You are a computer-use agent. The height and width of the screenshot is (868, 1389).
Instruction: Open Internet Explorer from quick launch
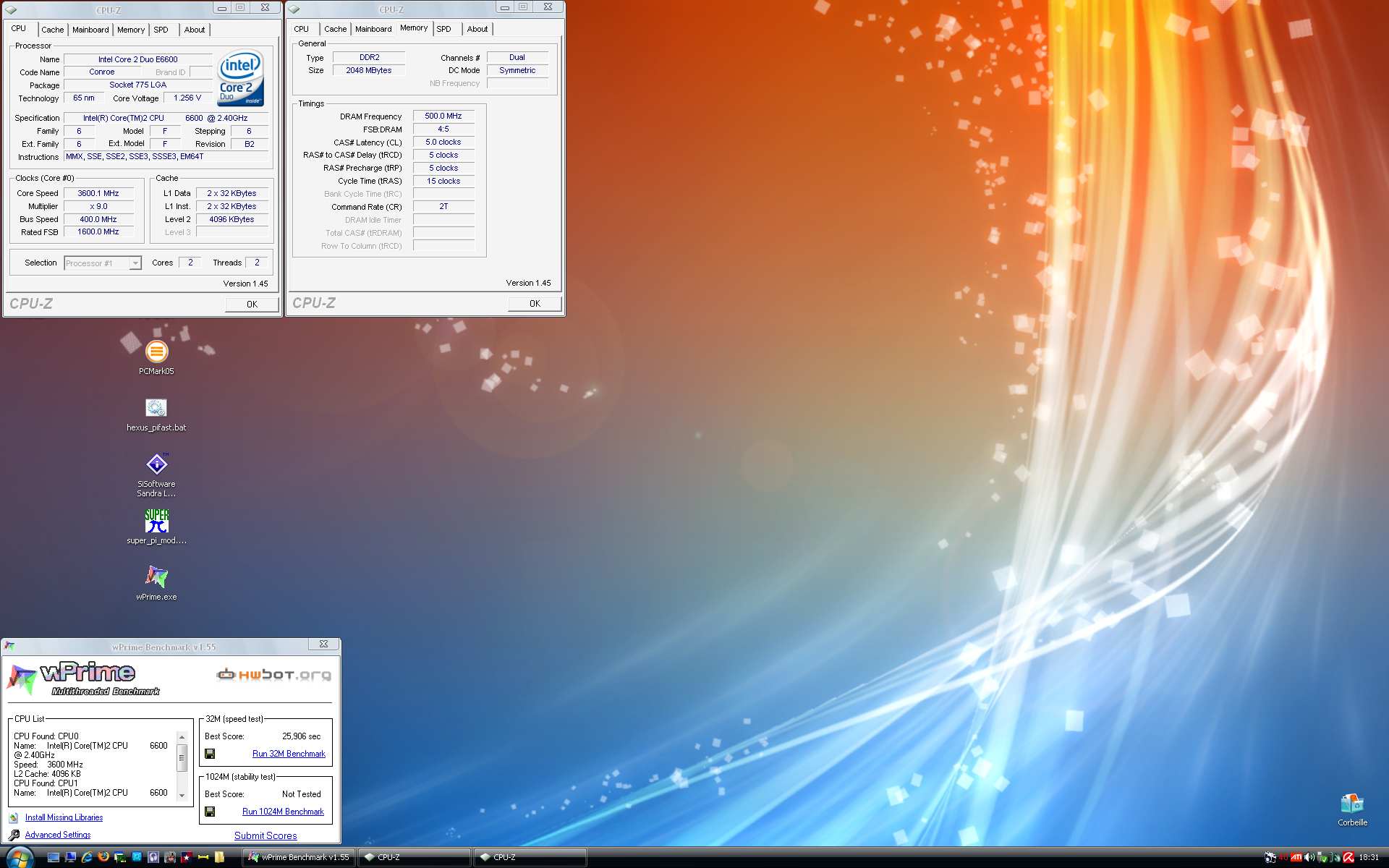point(87,857)
